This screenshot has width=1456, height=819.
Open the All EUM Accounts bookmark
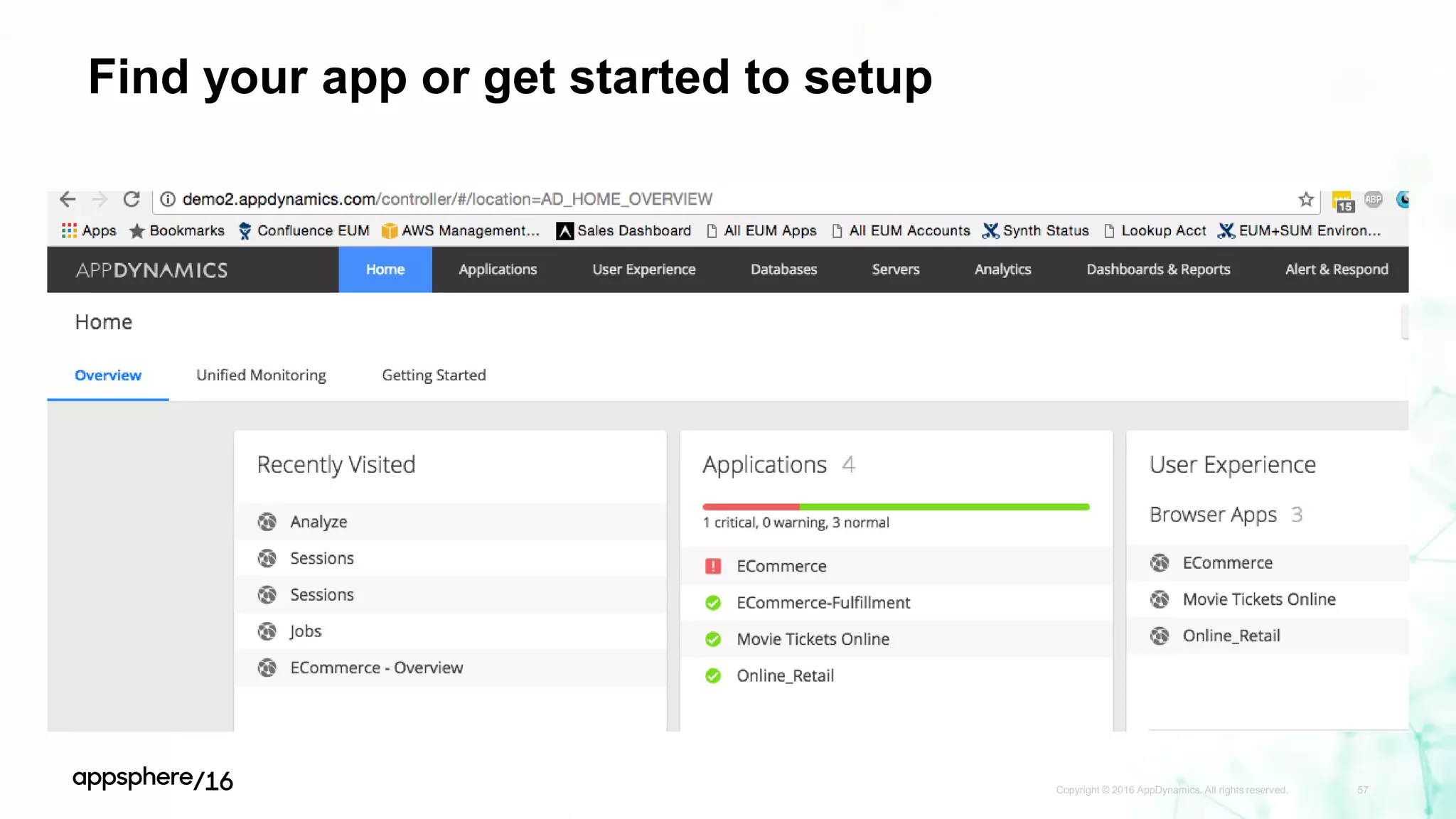(x=901, y=230)
